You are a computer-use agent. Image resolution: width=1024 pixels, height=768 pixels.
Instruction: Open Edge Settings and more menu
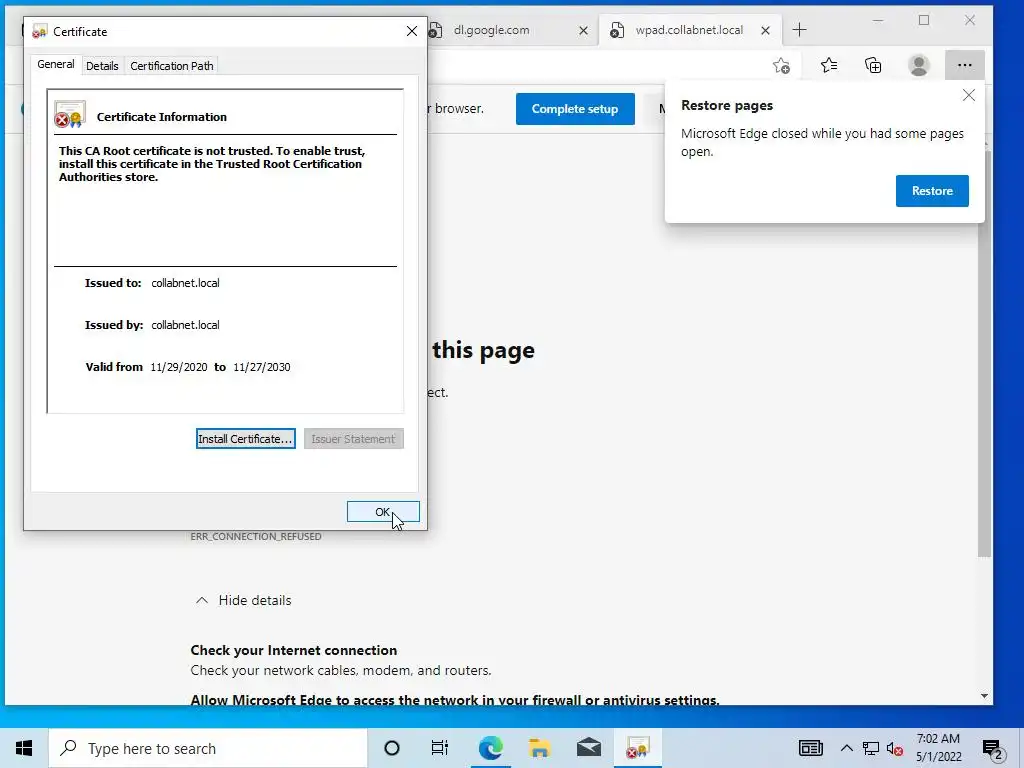coord(965,65)
